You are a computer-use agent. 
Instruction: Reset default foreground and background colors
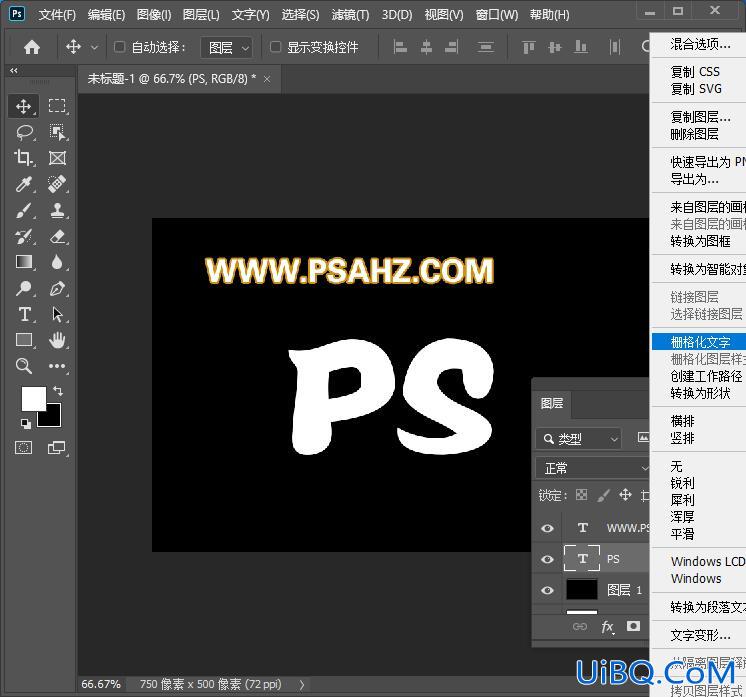coord(26,423)
